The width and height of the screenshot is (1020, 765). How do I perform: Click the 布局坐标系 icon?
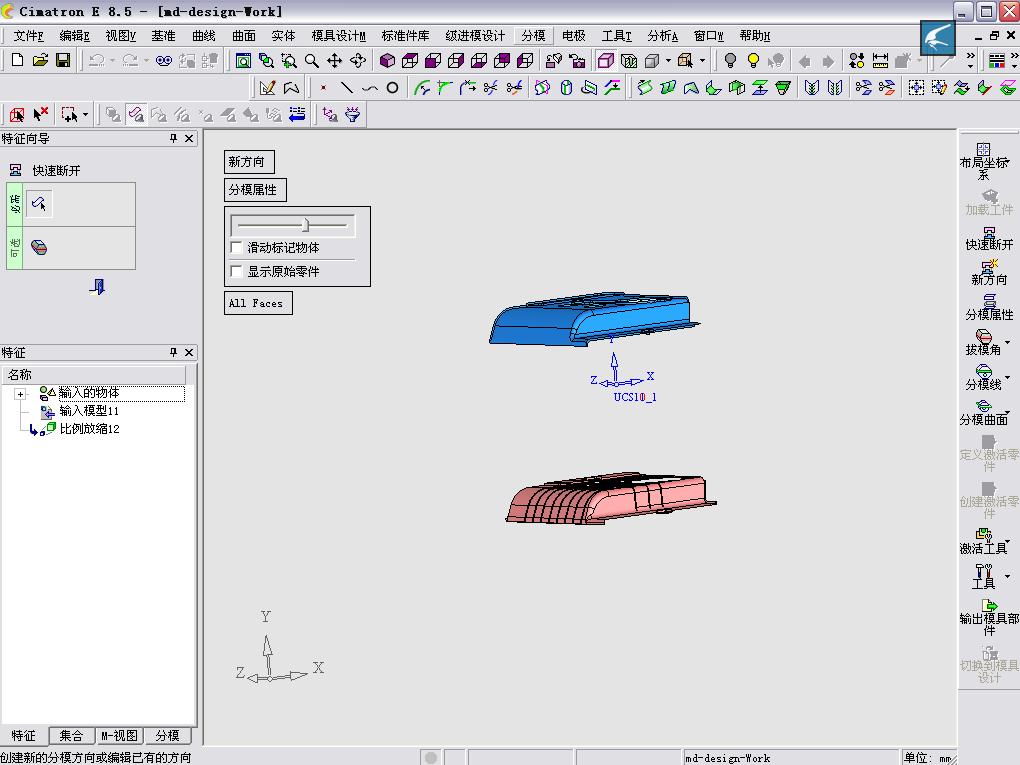coord(984,150)
